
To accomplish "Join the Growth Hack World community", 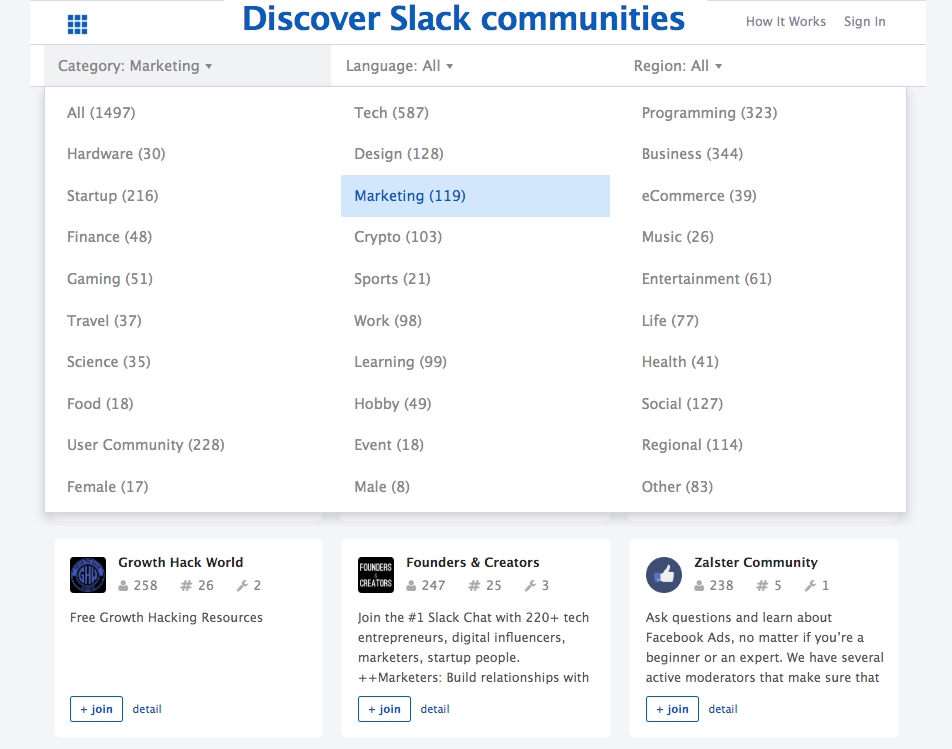I will pyautogui.click(x=96, y=709).
